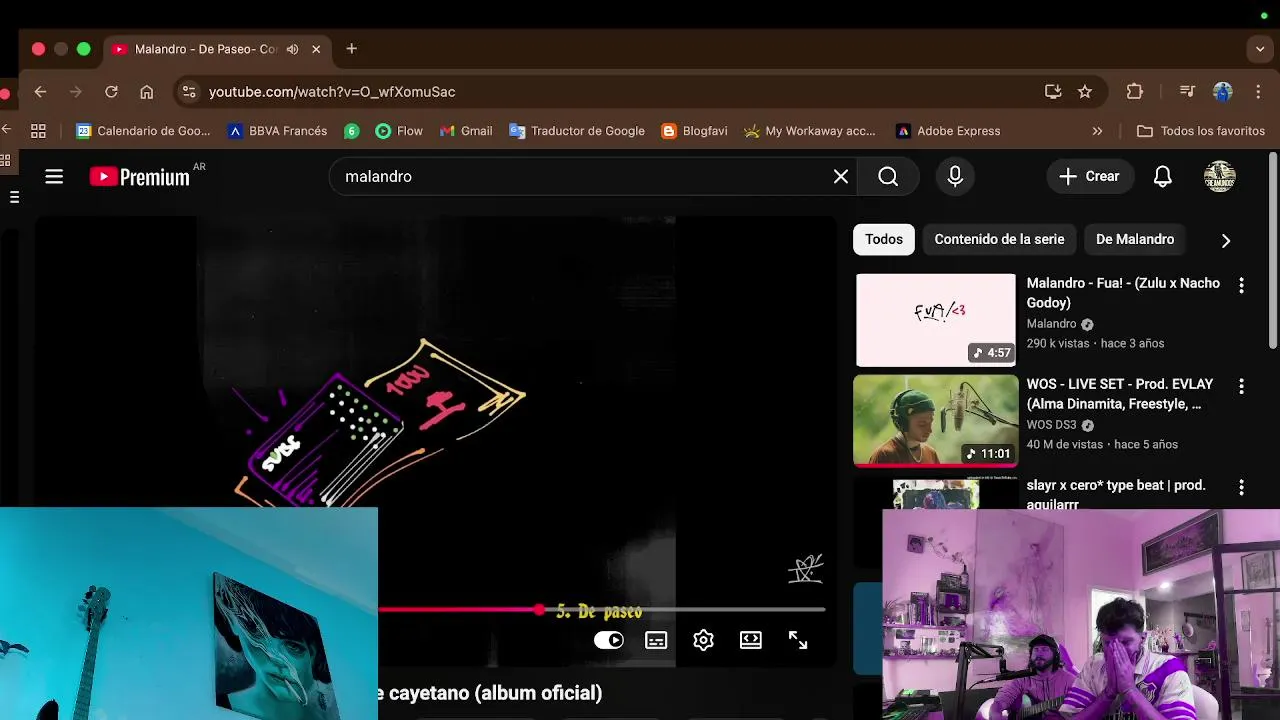Open the Crear upload menu
Viewport: 1280px width, 720px height.
(x=1090, y=177)
